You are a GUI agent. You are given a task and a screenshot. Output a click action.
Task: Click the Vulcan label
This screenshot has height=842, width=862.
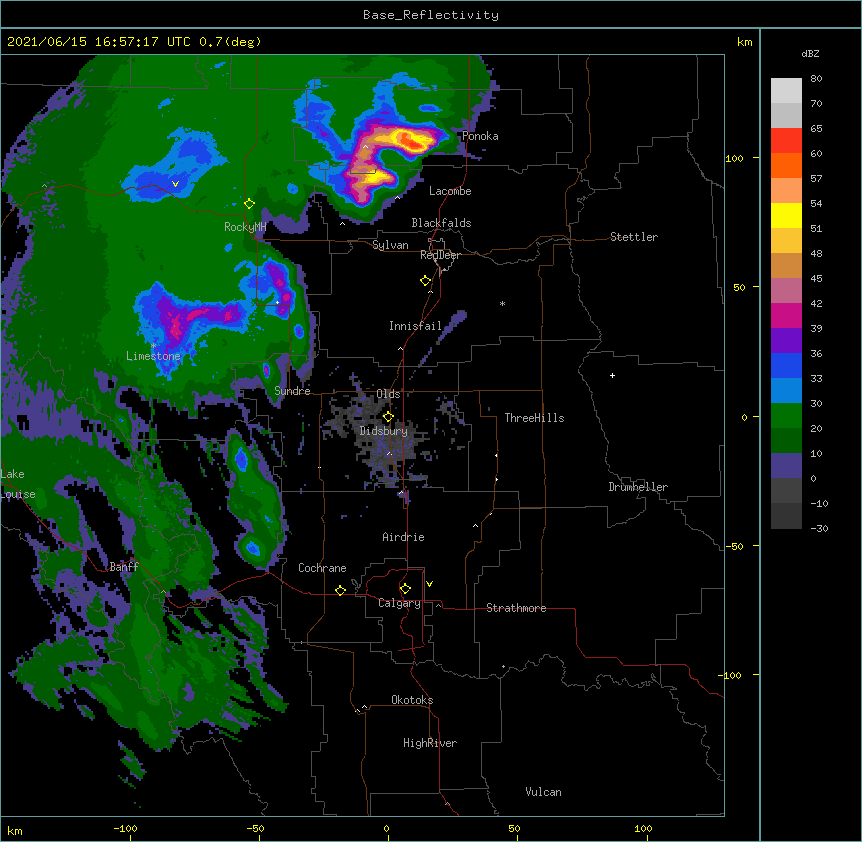coord(543,792)
